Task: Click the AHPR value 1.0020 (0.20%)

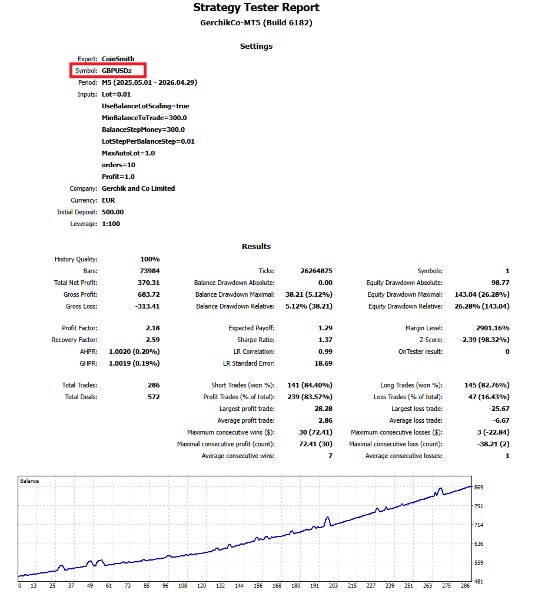Action: point(134,352)
